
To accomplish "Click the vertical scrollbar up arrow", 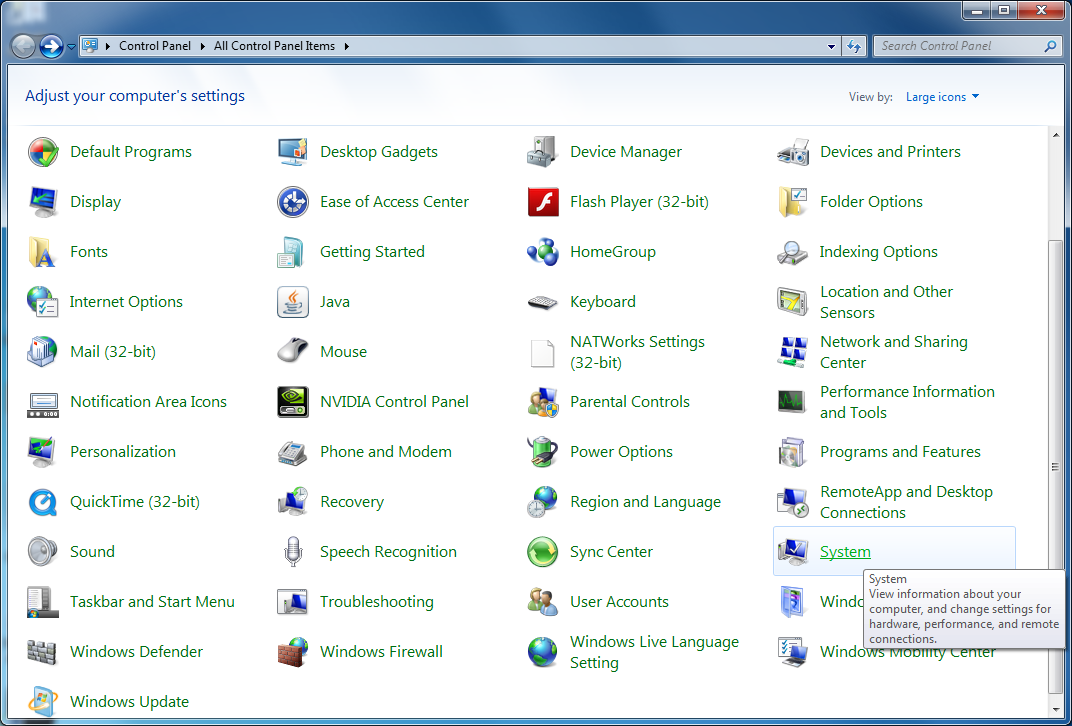I will pyautogui.click(x=1056, y=135).
